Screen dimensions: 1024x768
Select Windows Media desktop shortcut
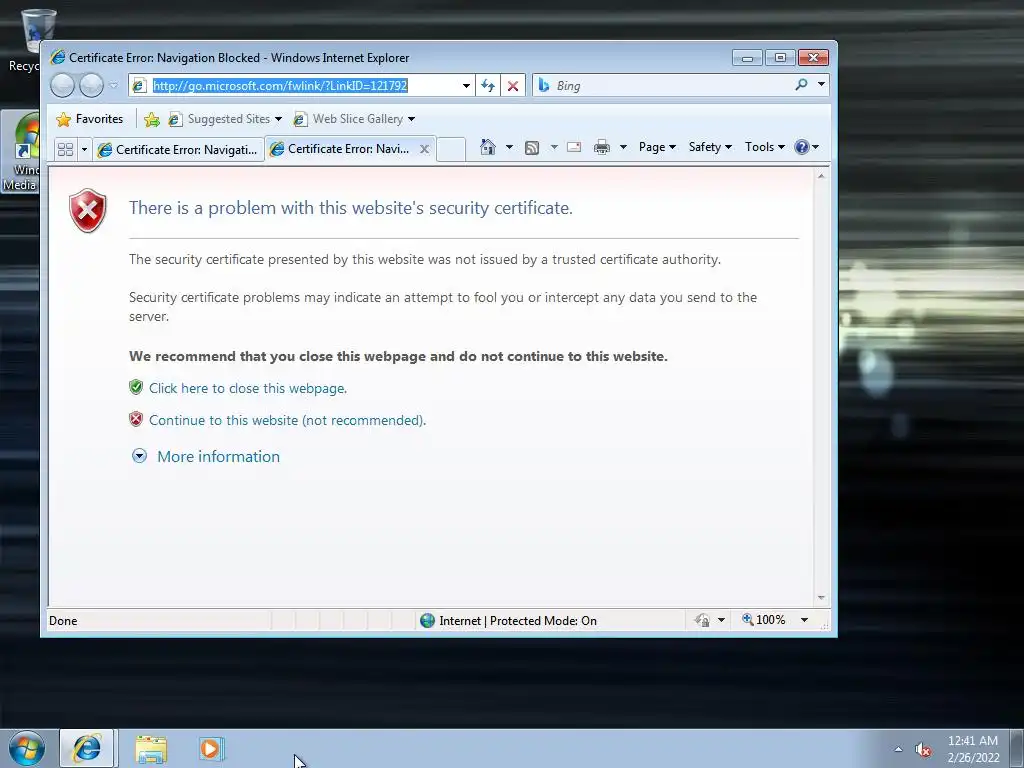click(20, 152)
